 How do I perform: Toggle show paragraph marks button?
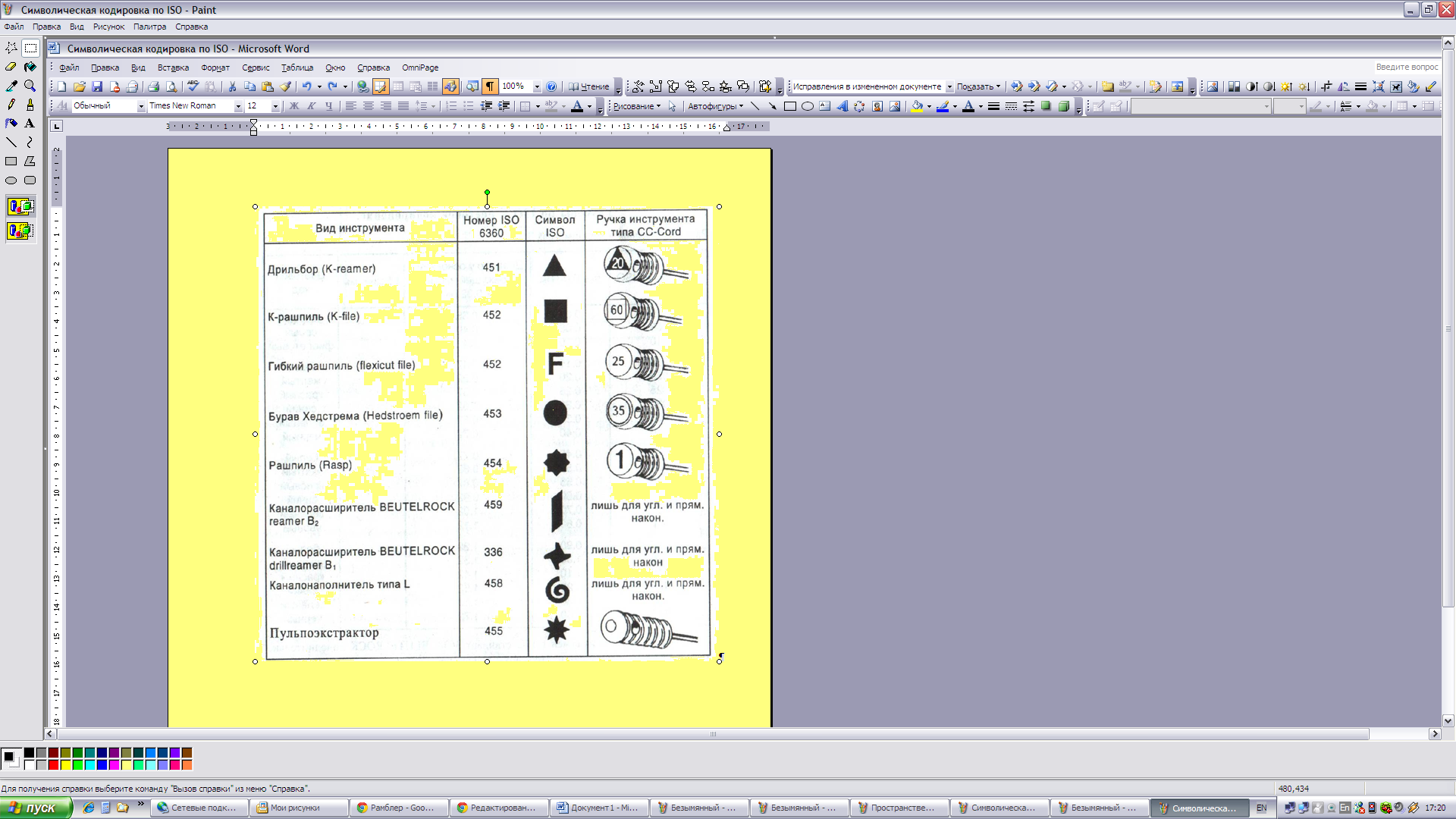click(x=491, y=86)
